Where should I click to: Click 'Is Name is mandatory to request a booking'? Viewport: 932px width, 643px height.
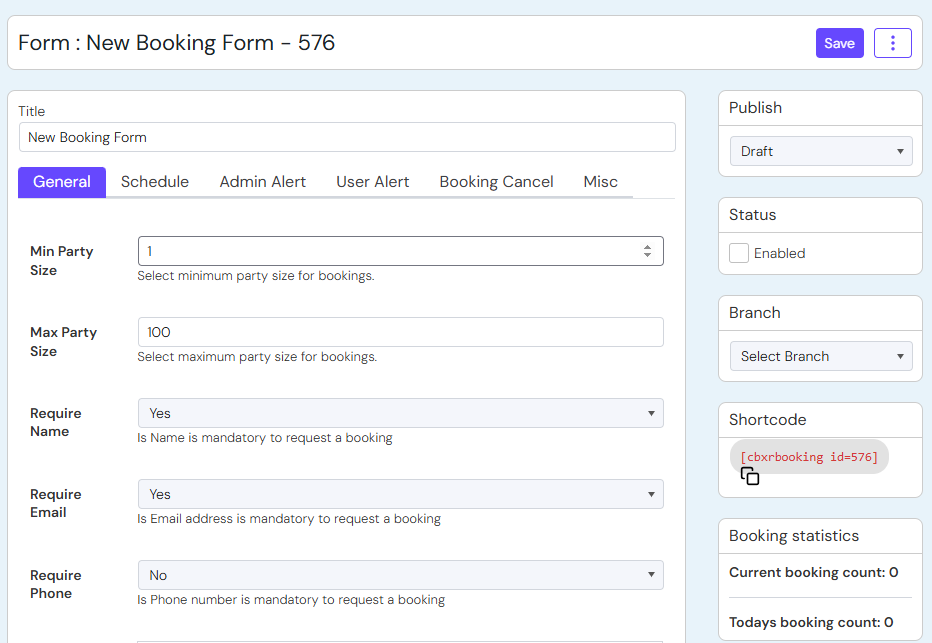(x=265, y=438)
